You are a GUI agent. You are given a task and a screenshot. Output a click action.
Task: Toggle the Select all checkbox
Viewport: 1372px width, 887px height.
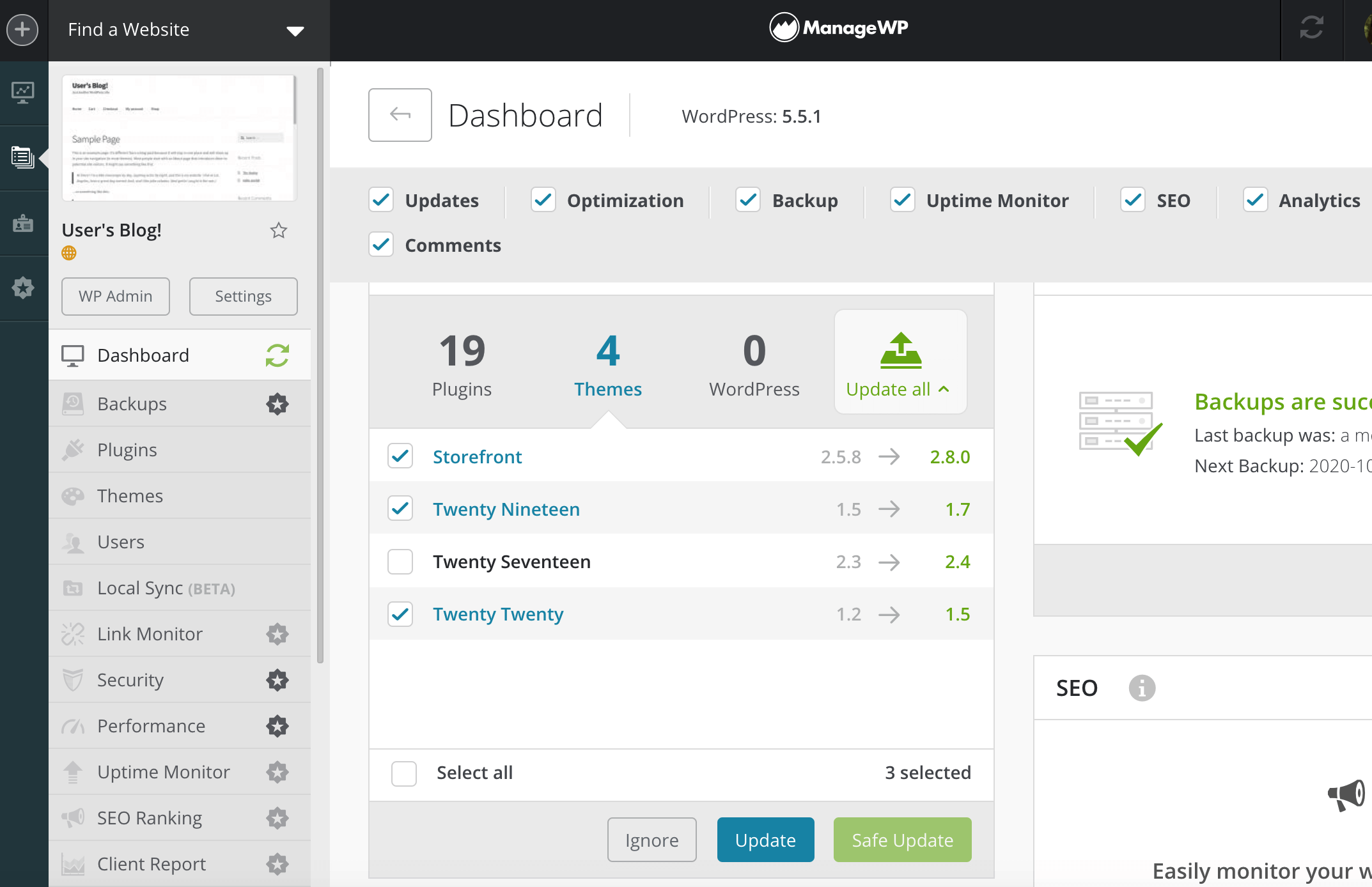tap(404, 773)
